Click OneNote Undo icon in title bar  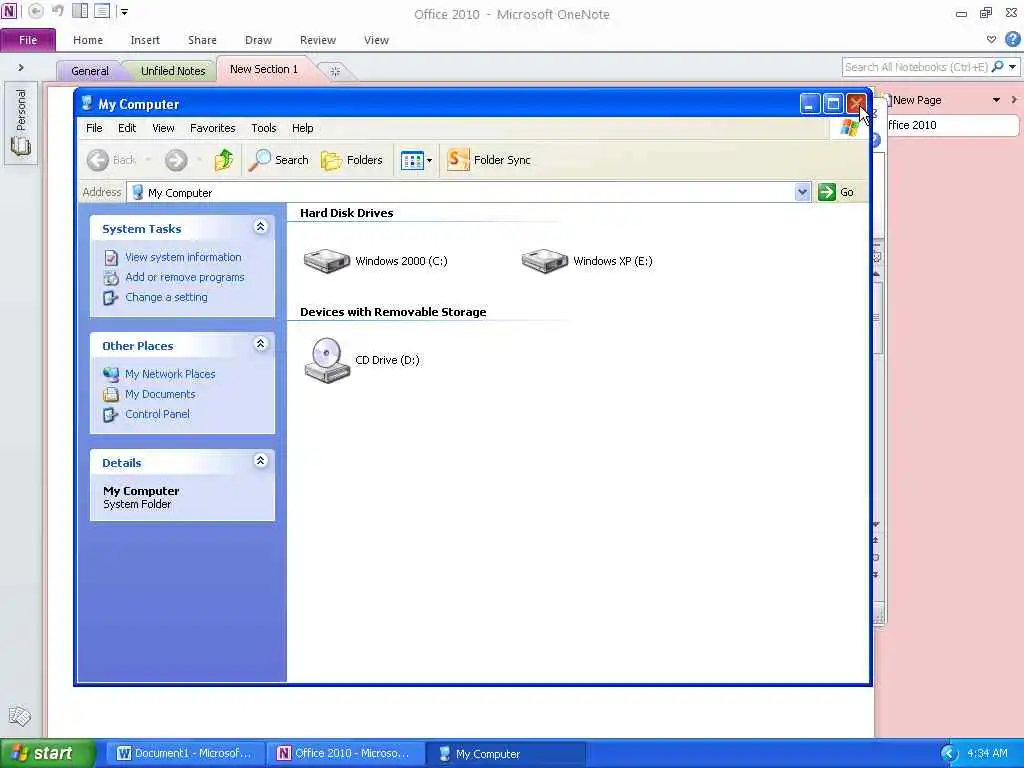(x=58, y=11)
